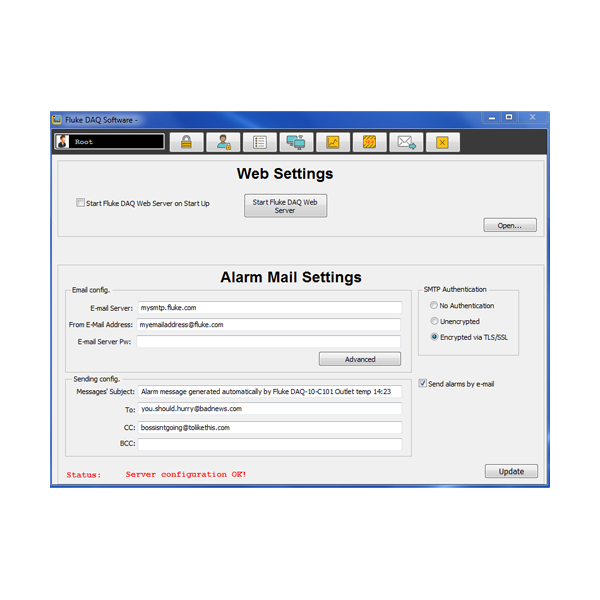Click the yellow X exit icon
The width and height of the screenshot is (600, 600).
click(442, 142)
